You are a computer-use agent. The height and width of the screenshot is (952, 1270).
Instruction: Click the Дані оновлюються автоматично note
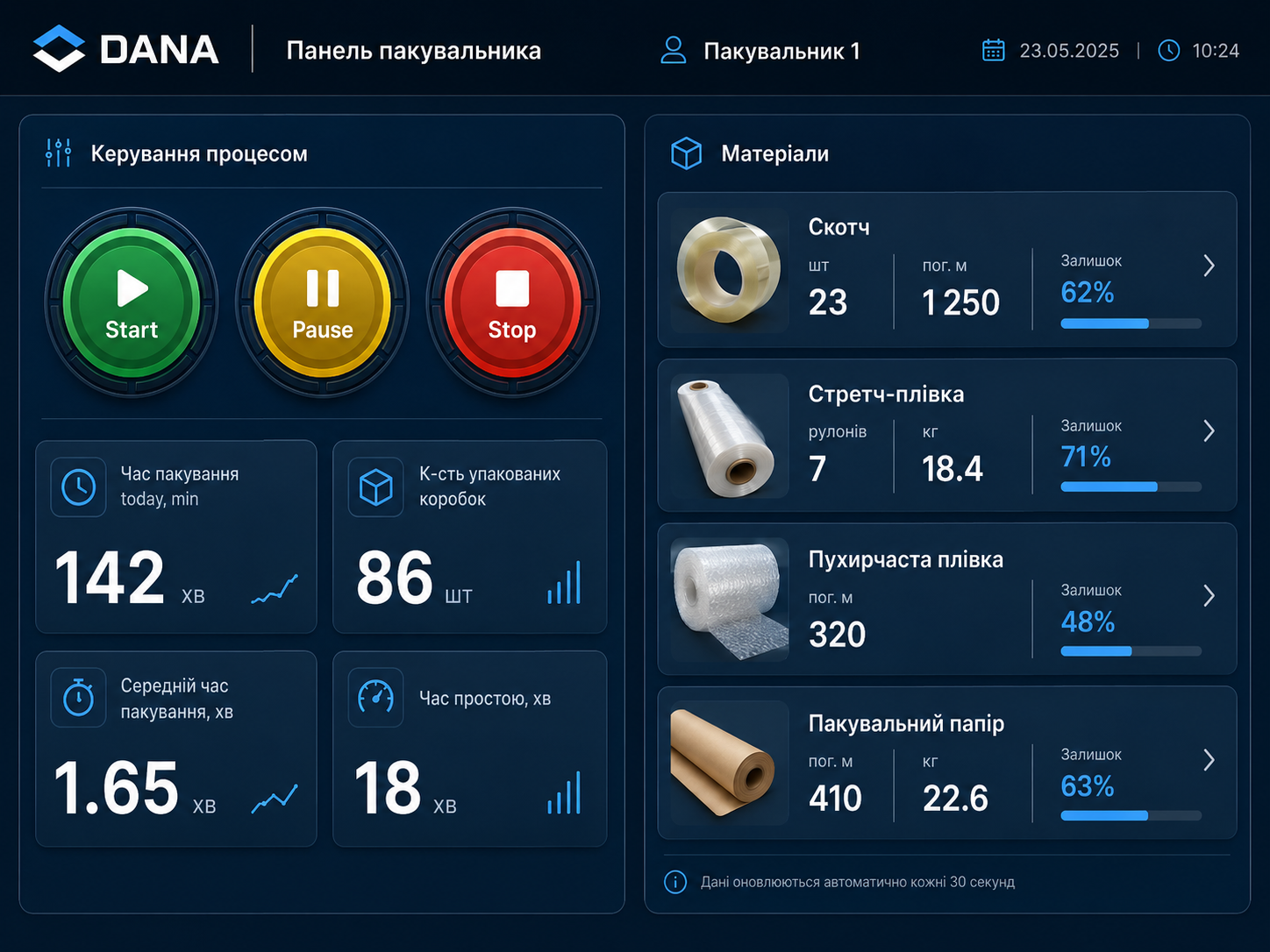click(x=858, y=882)
